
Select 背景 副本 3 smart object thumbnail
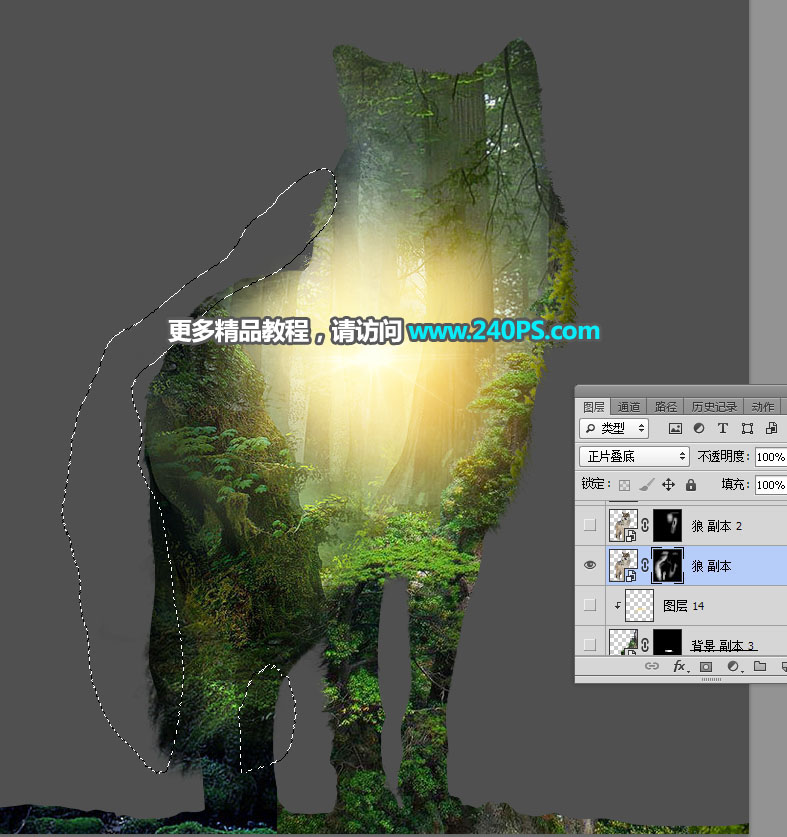[623, 642]
